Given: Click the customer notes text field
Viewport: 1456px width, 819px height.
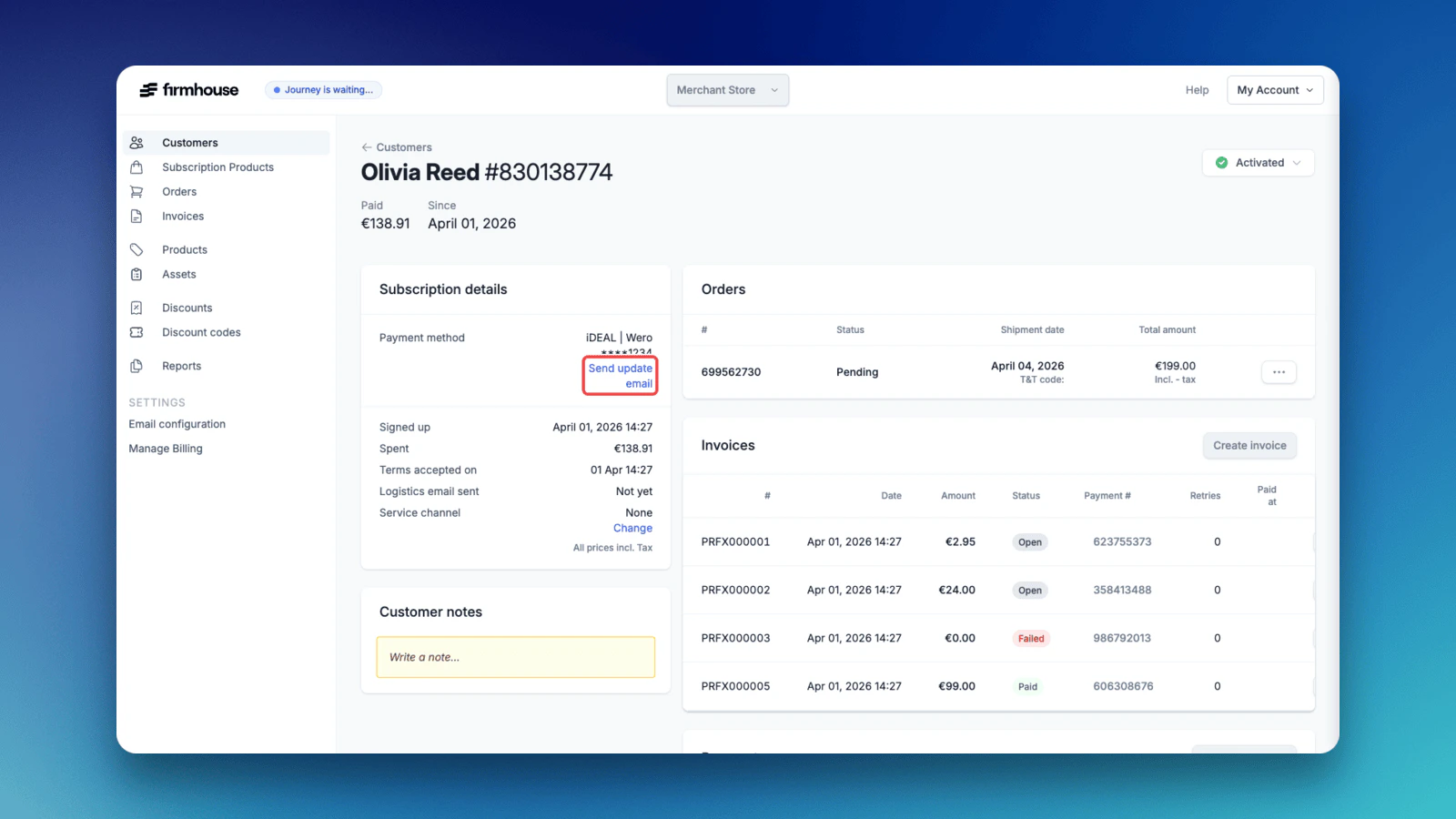Looking at the screenshot, I should coord(515,657).
